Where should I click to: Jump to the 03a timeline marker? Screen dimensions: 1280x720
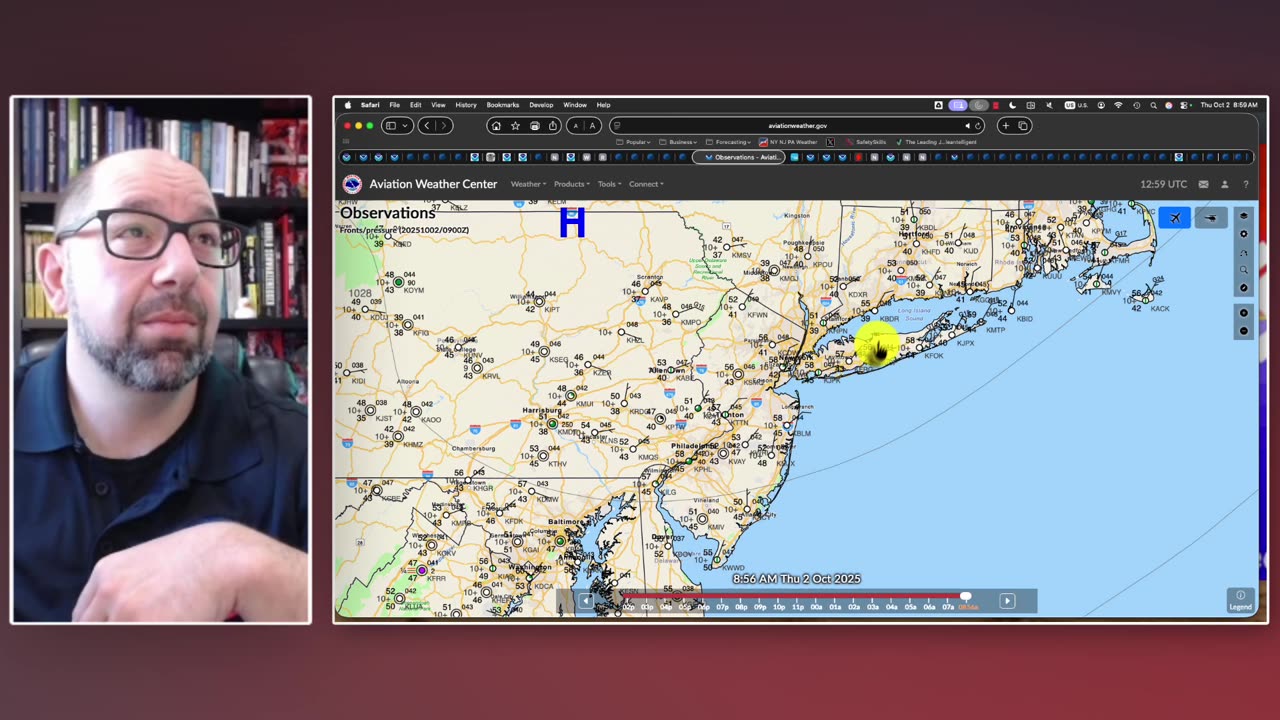(x=873, y=607)
